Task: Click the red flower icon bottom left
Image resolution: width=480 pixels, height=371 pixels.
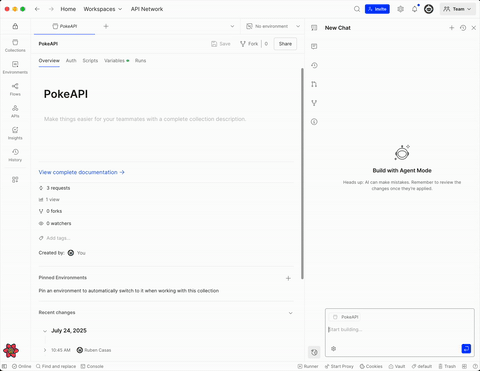Action: pyautogui.click(x=11, y=350)
